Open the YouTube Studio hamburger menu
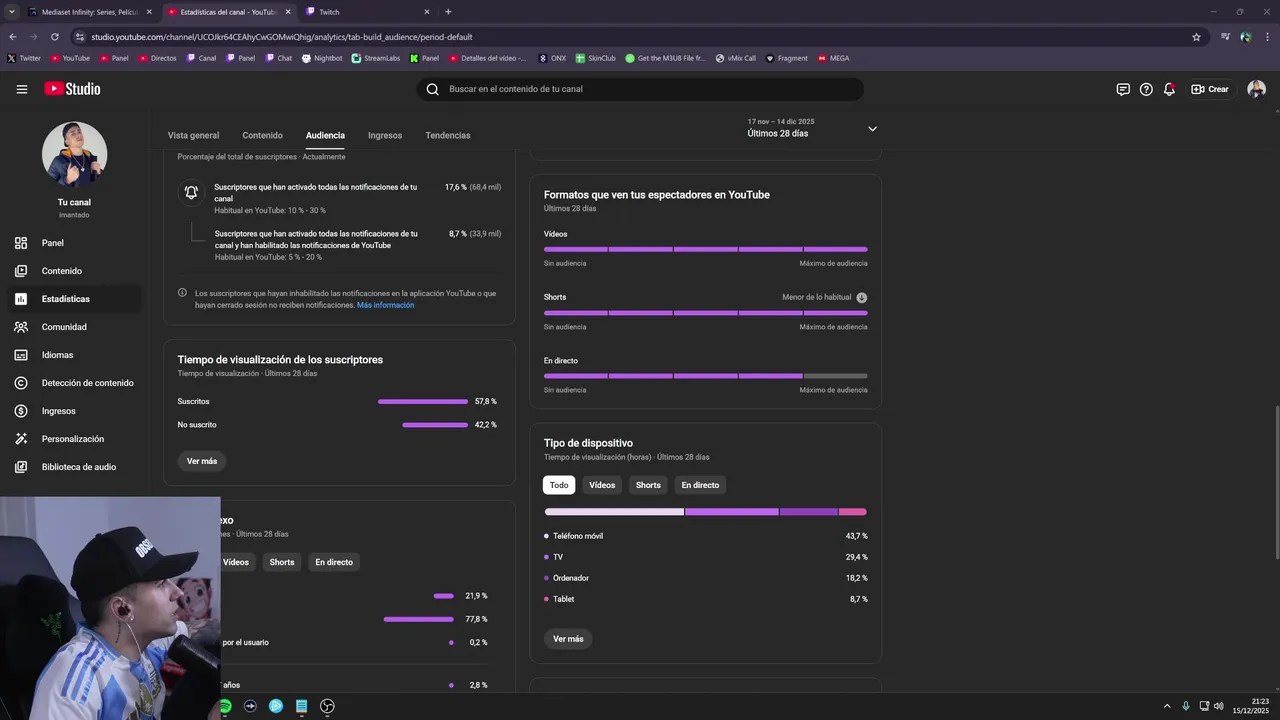 click(x=21, y=89)
